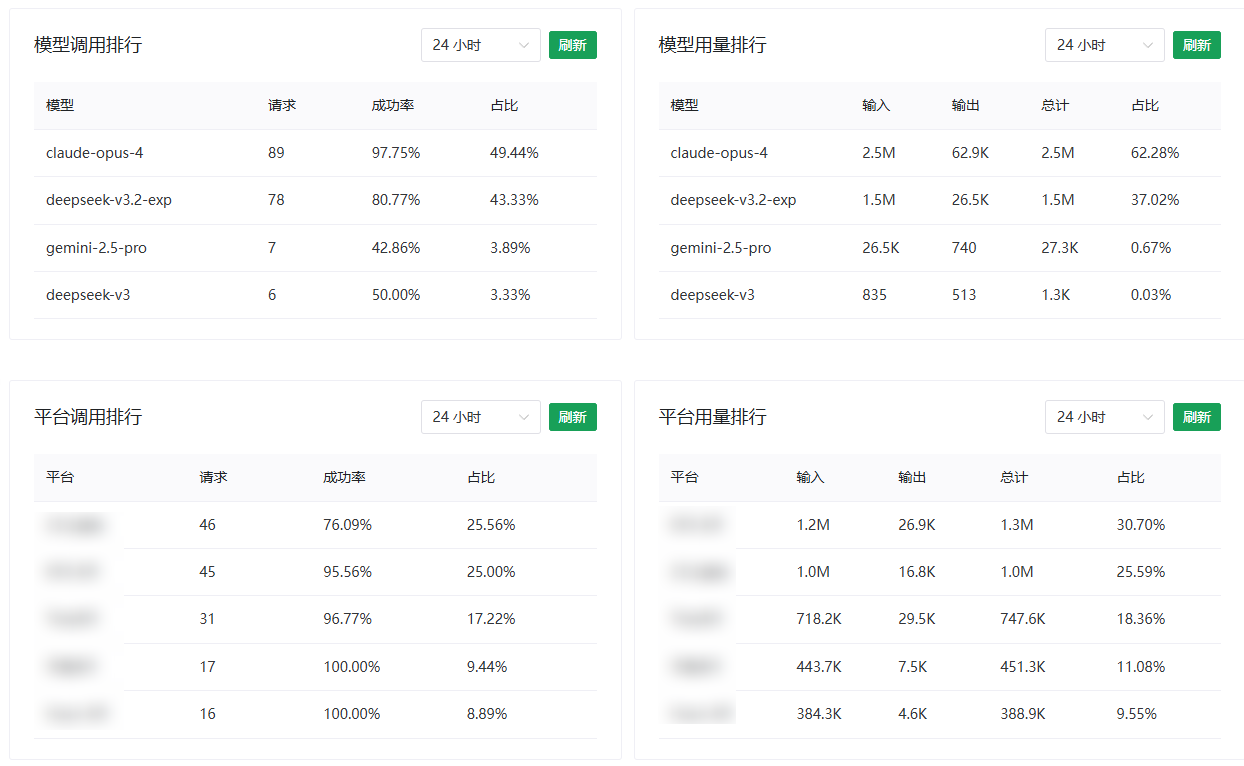Click 刷新 in the 模型调用排行 panel
Screen dimensions: 1244x766
(572, 45)
